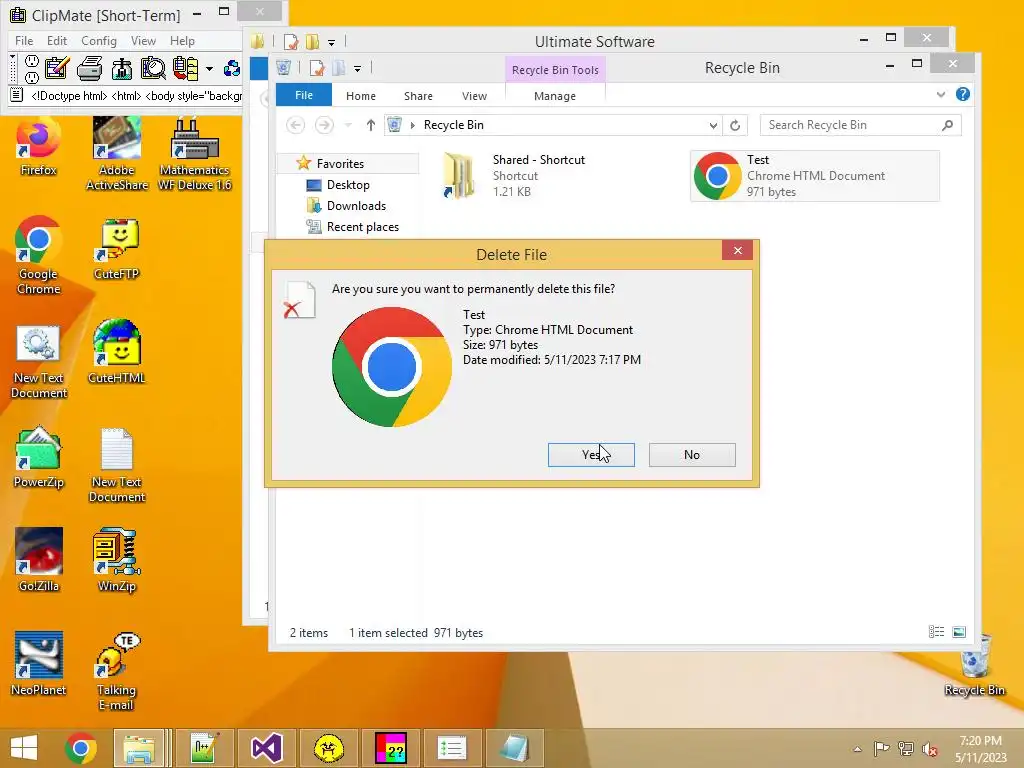The height and width of the screenshot is (768, 1024).
Task: Click the ClipMate power outlet icon
Action: coord(31,69)
